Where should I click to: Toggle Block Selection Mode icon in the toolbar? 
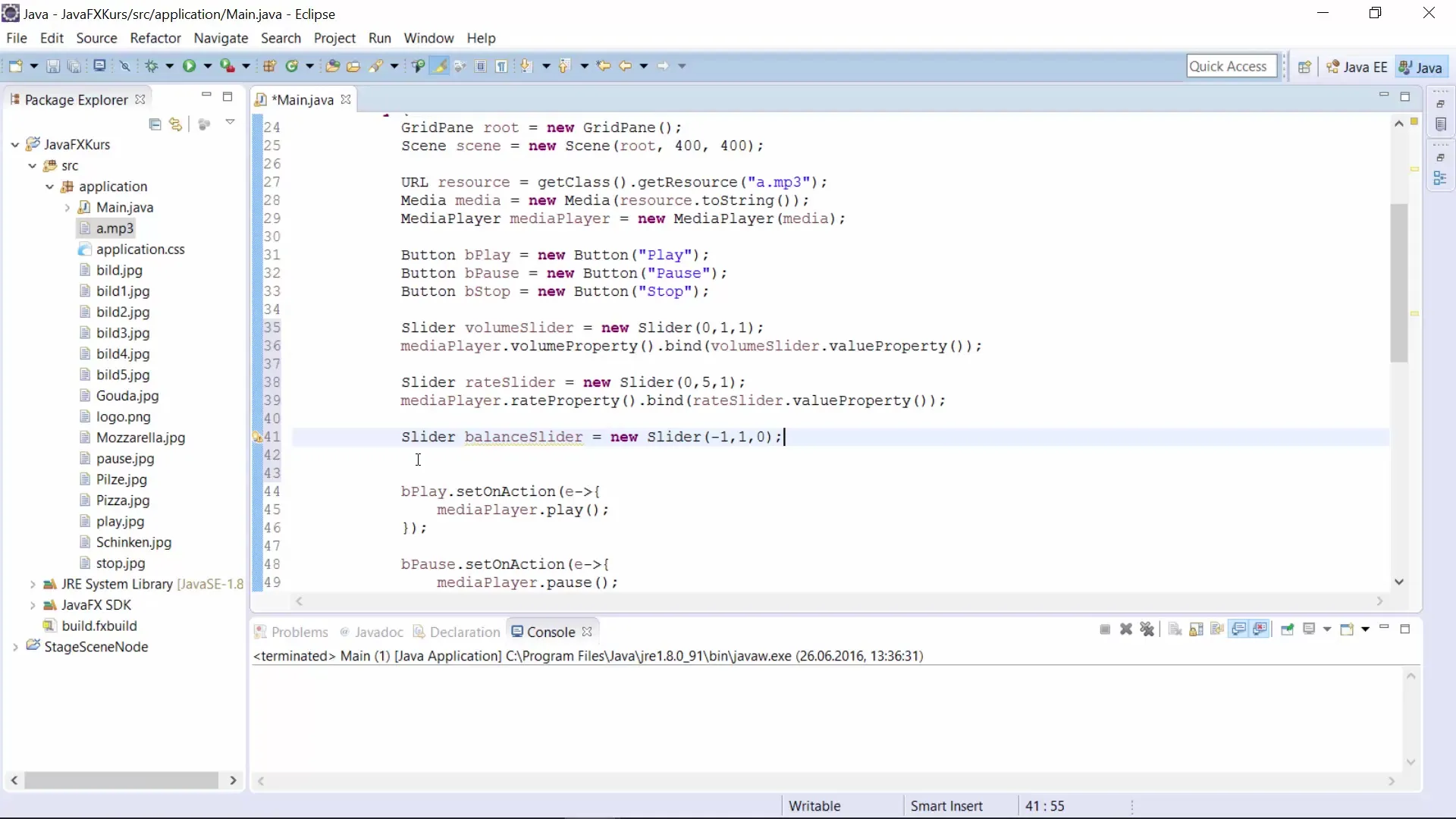(x=481, y=66)
